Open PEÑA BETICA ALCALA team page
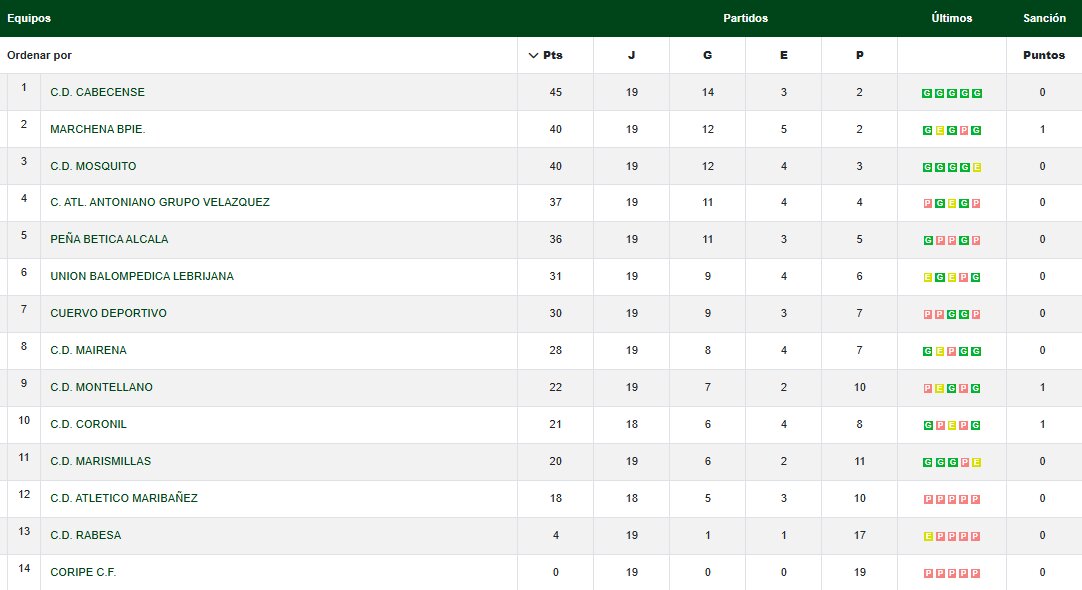Image resolution: width=1082 pixels, height=590 pixels. pyautogui.click(x=109, y=239)
